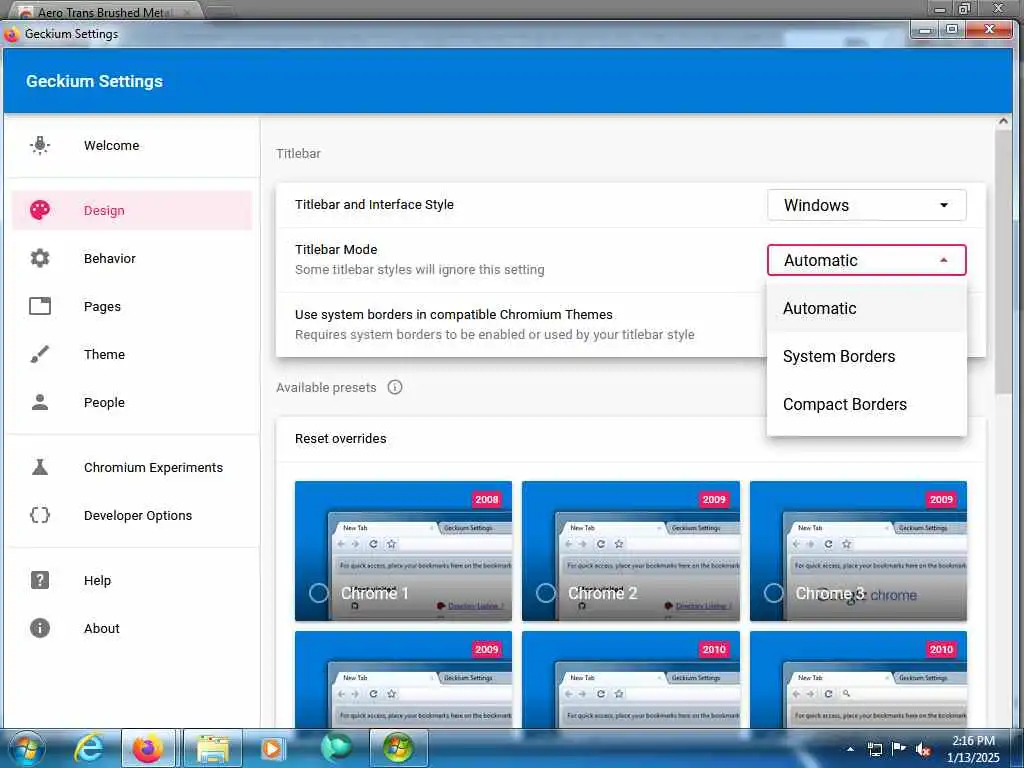
Task: Click the People person icon
Action: 40,402
